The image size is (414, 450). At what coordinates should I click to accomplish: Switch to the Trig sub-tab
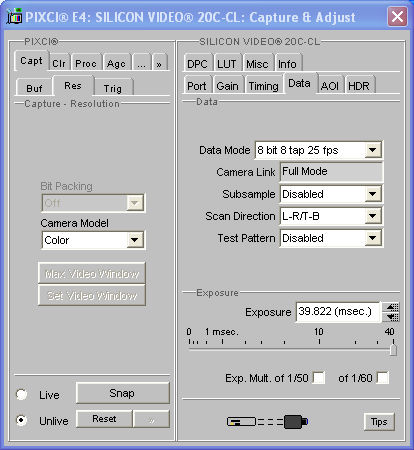(113, 88)
